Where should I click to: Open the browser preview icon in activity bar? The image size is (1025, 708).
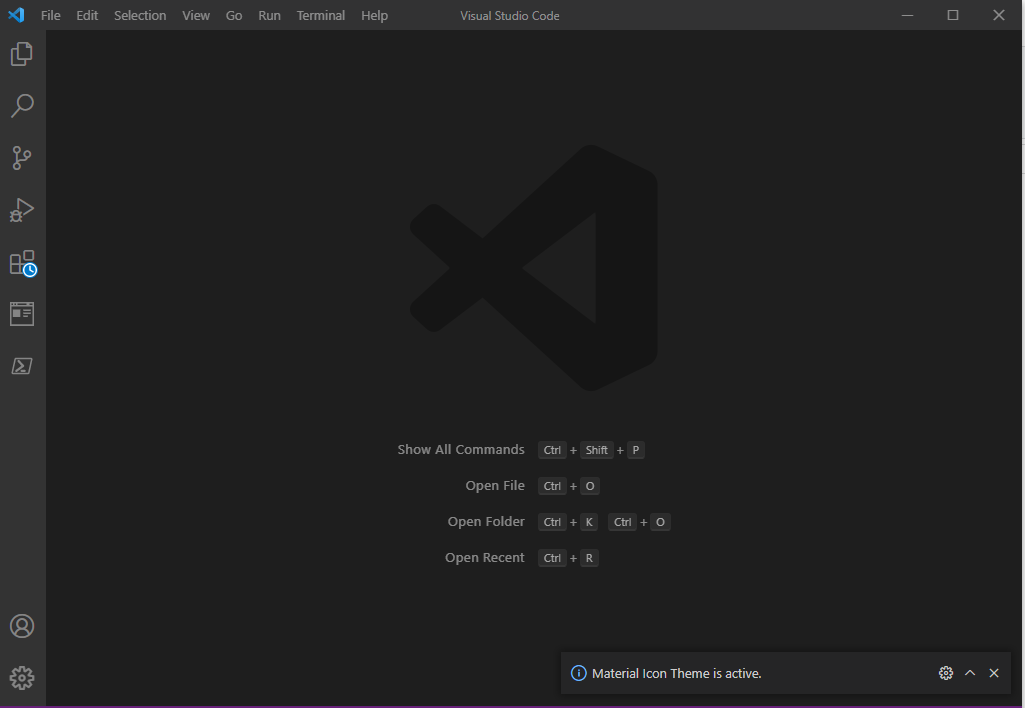tap(22, 314)
